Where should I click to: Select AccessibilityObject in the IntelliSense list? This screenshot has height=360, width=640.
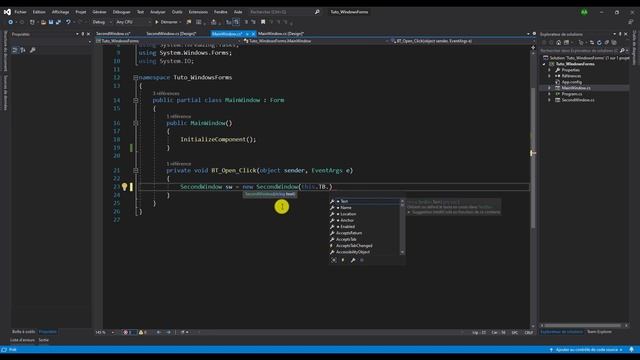364,252
